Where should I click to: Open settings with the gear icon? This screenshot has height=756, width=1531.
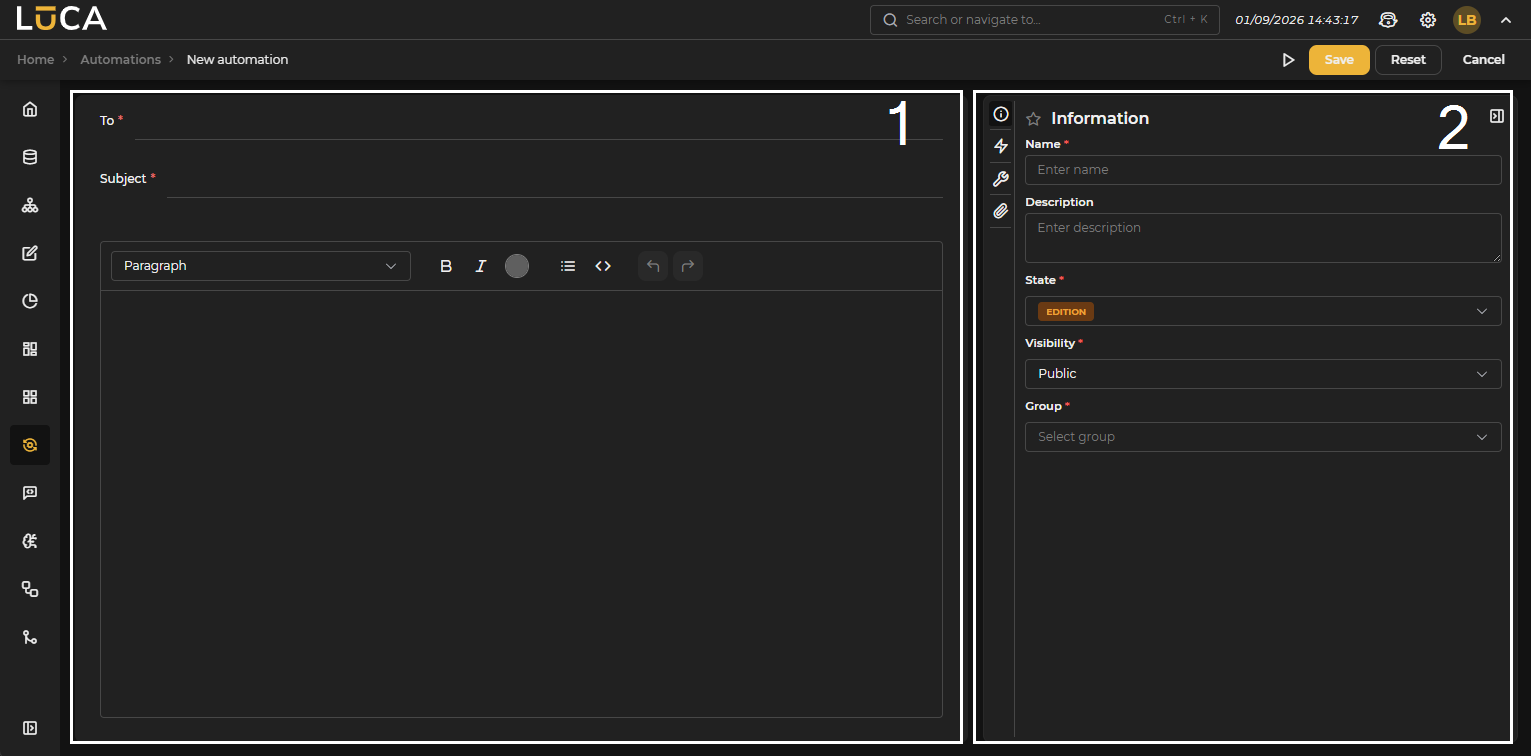1428,19
